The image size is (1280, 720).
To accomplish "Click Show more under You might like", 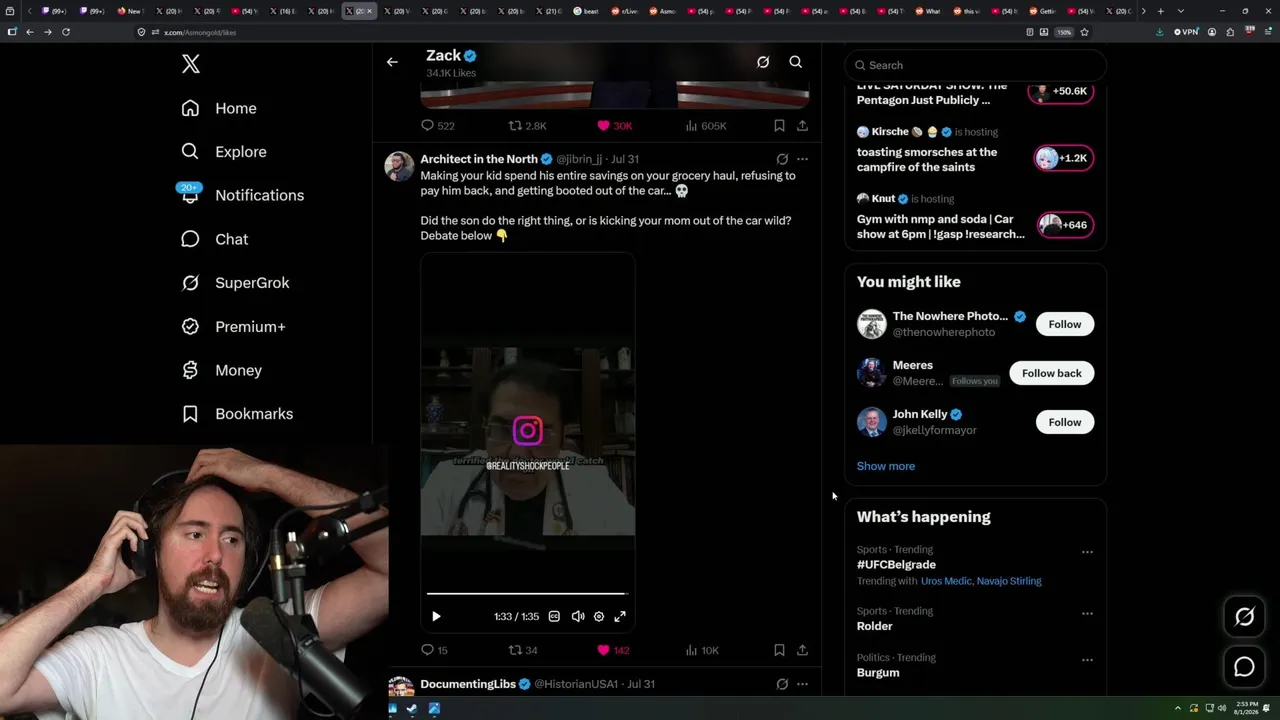I will 886,466.
